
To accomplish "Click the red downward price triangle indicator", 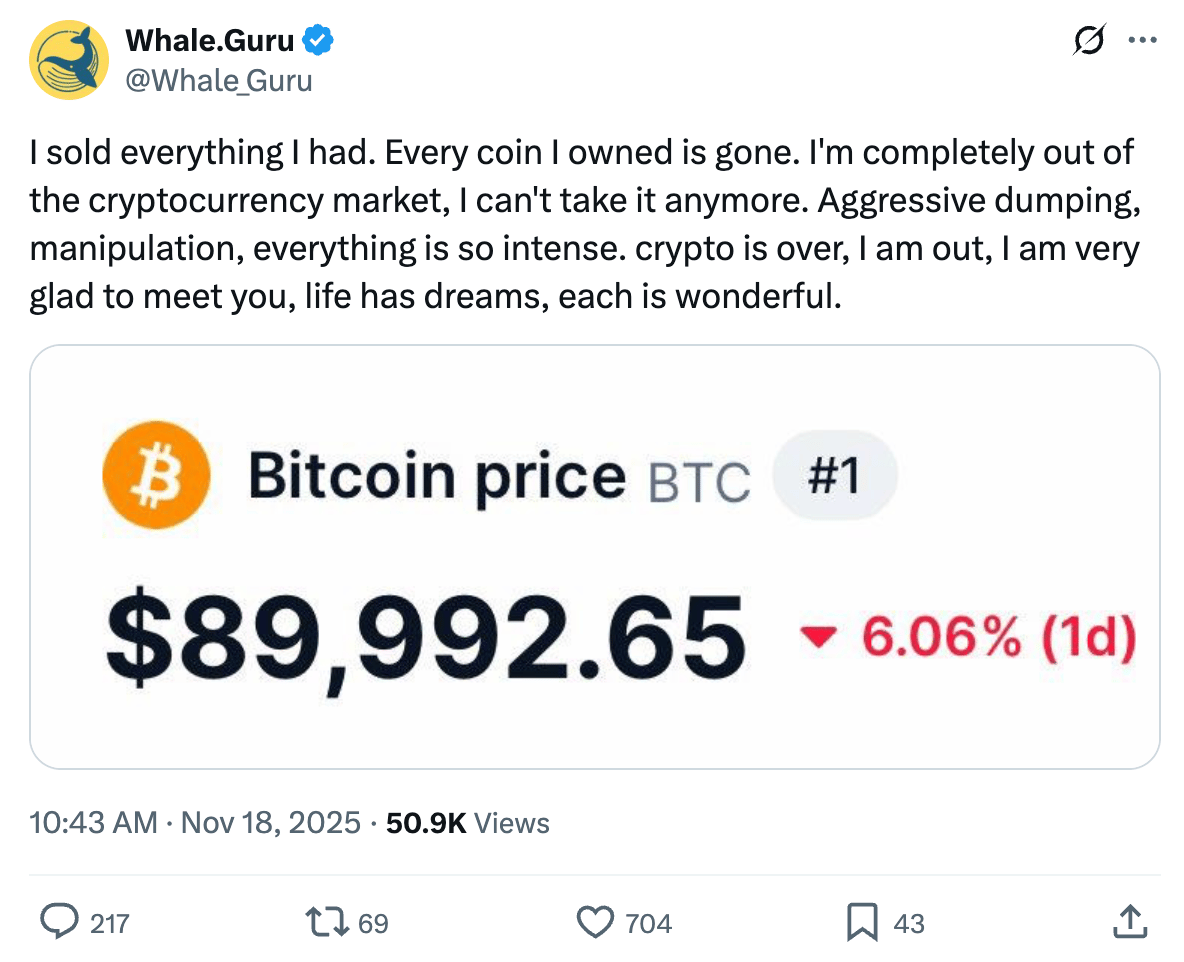I will (818, 635).
